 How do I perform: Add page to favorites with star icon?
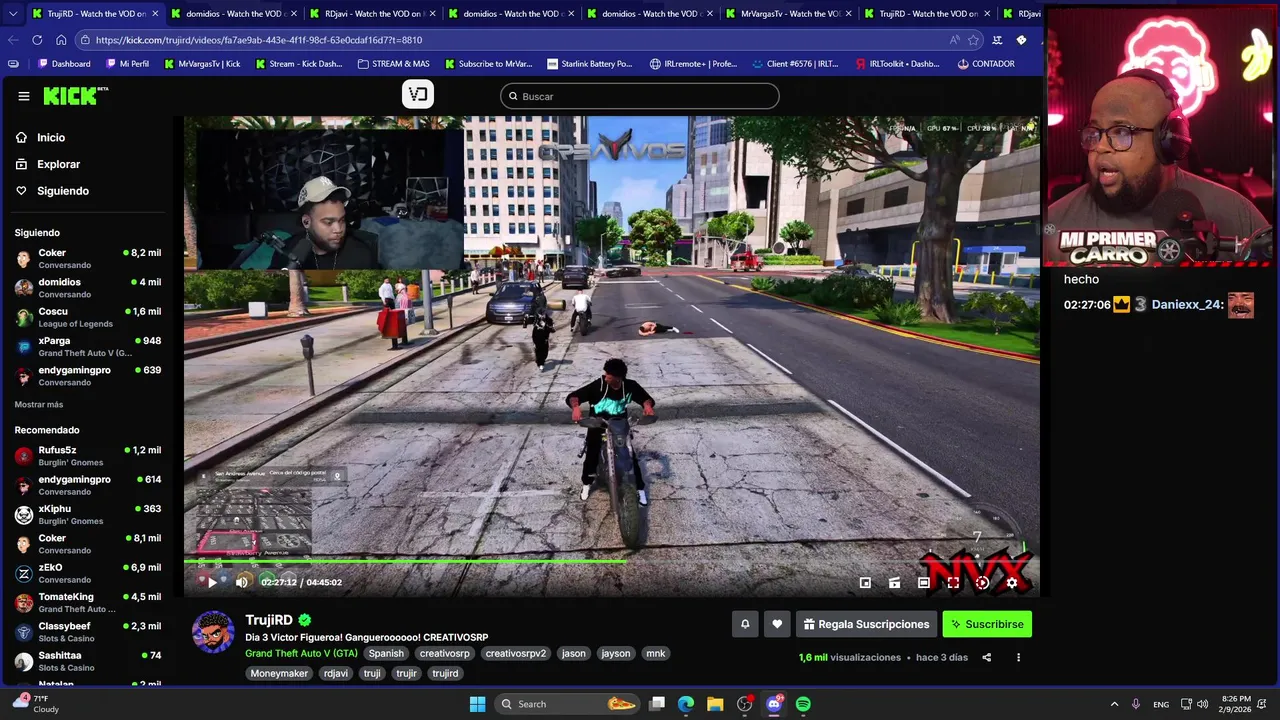(973, 40)
